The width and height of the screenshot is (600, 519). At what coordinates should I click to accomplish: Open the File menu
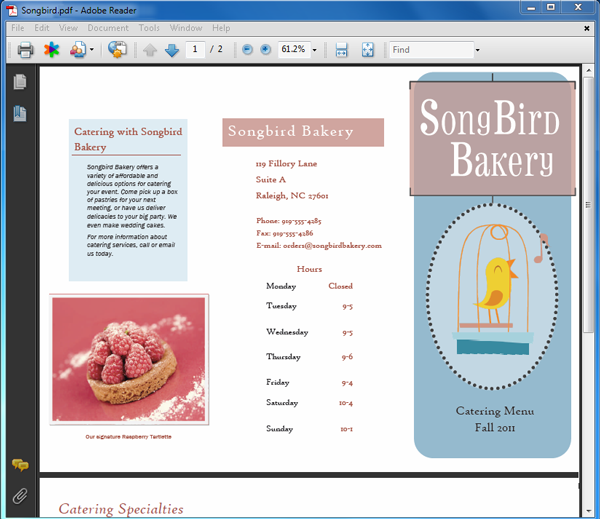click(18, 28)
